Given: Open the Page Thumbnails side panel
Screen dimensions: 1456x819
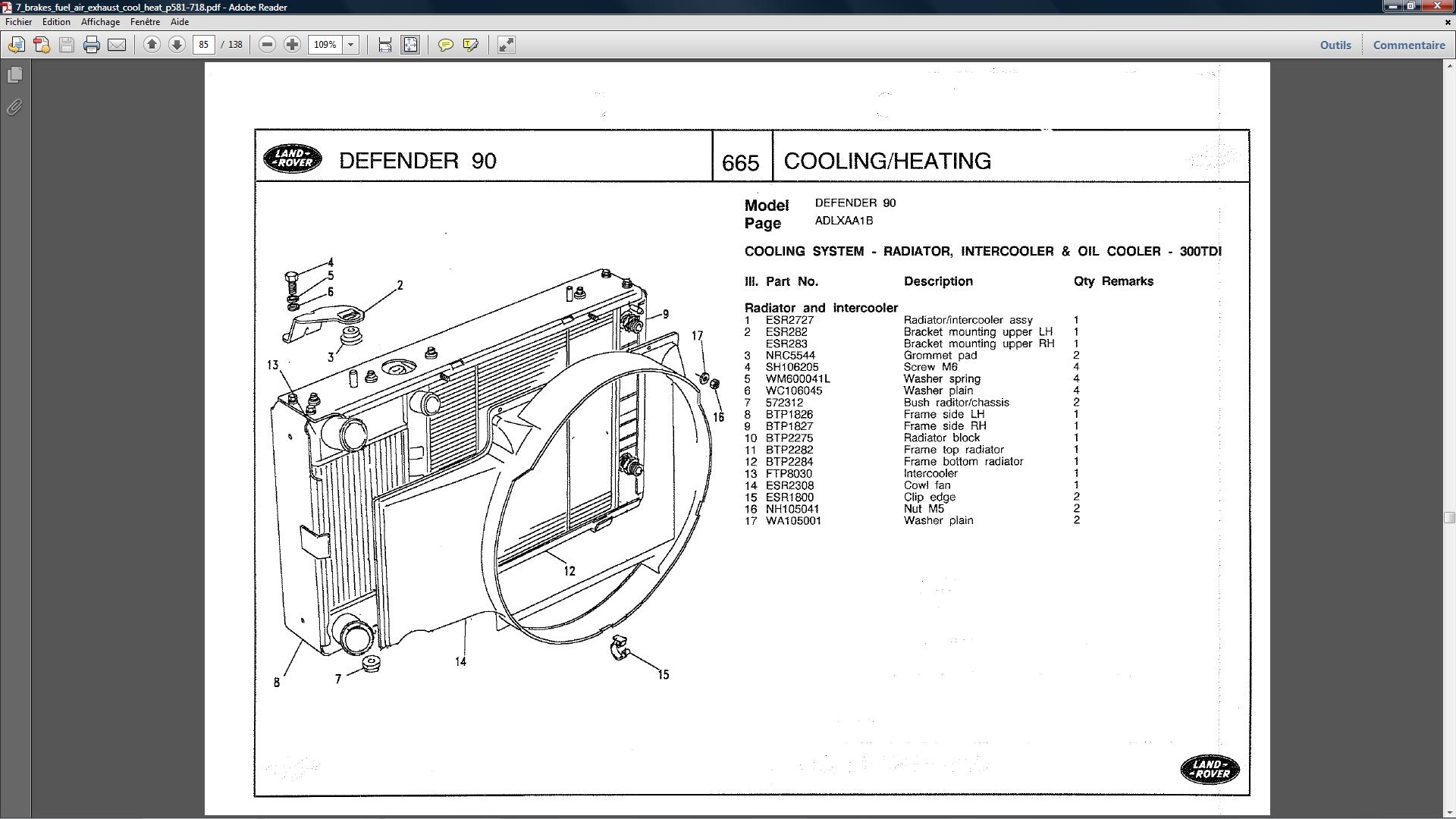Looking at the screenshot, I should [x=14, y=75].
